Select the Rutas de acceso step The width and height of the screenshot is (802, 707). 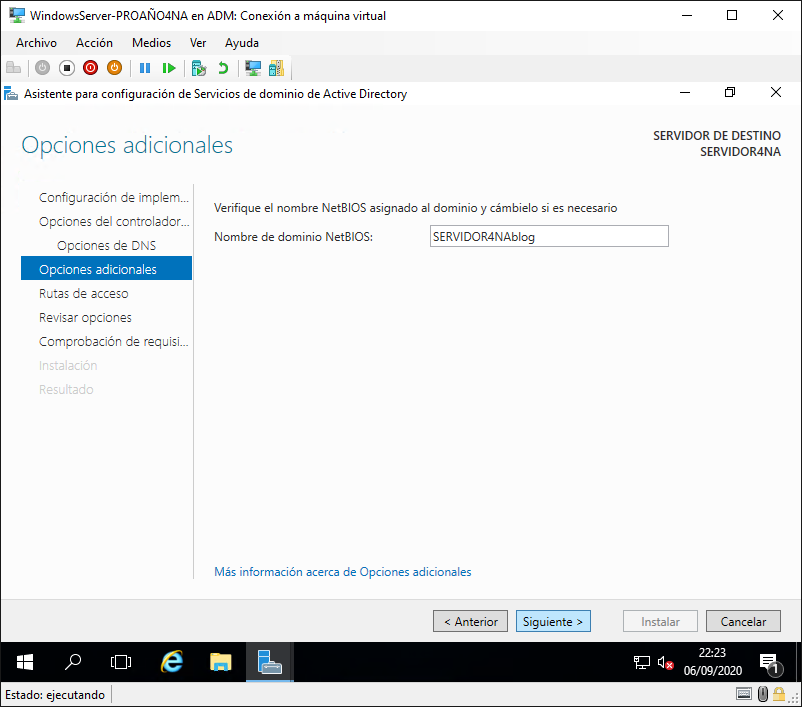83,293
